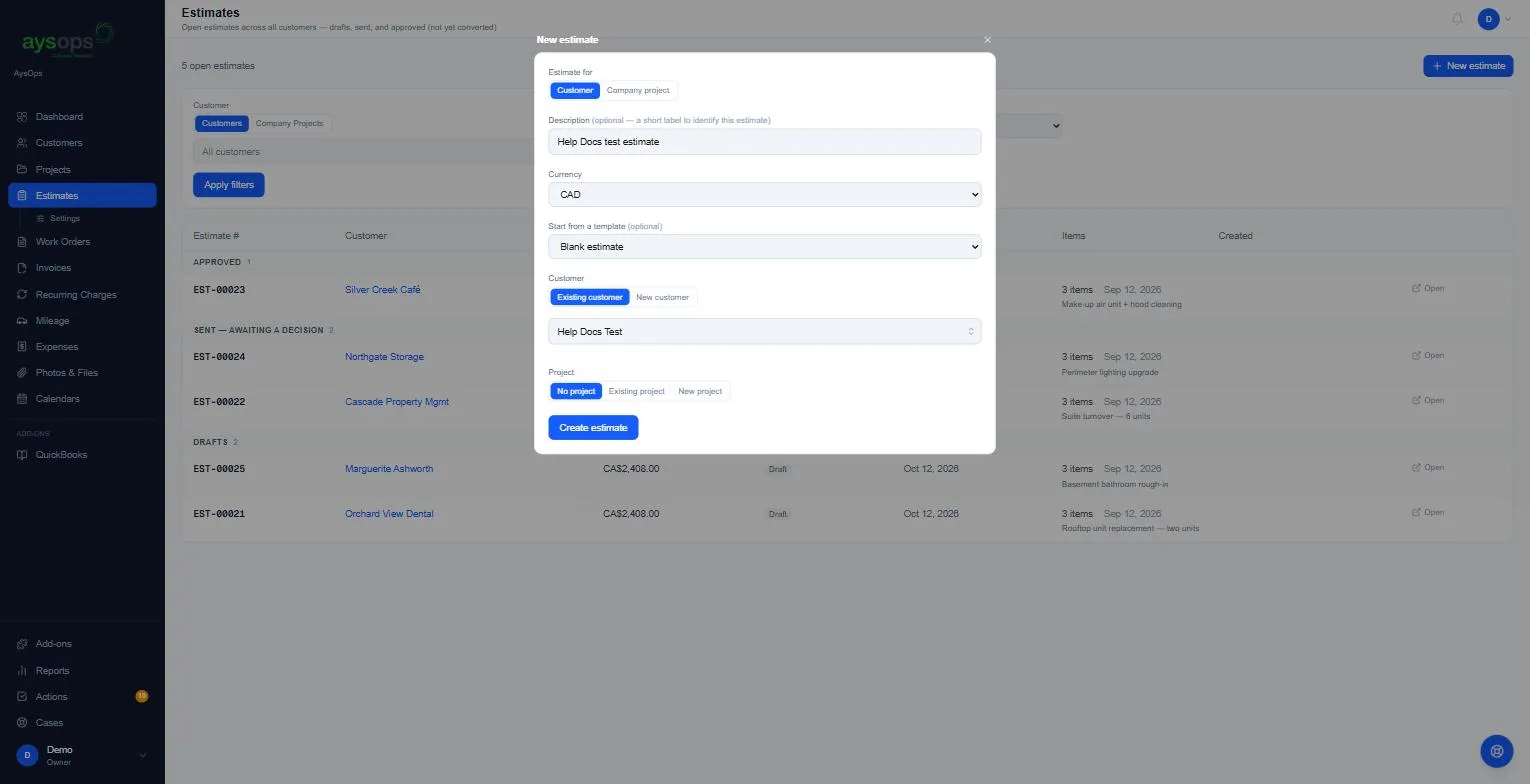Click the New estimate button in header
The height and width of the screenshot is (784, 1530).
click(x=1468, y=66)
